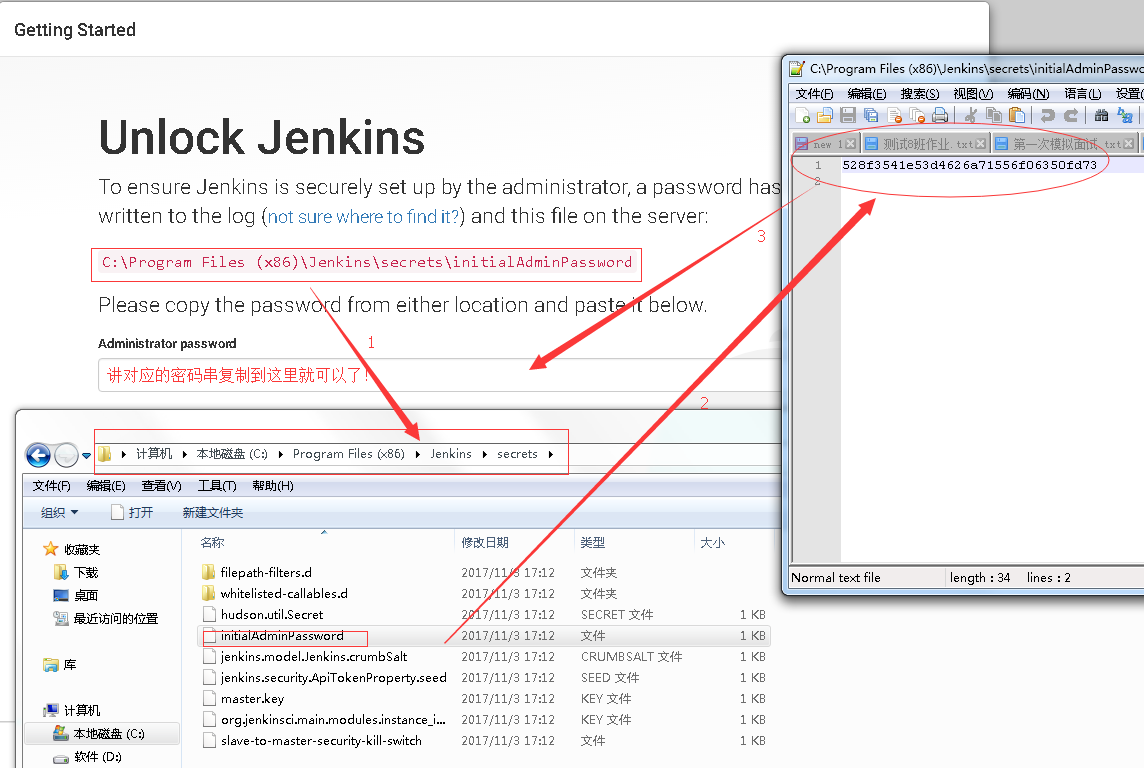Click the whitelisted-callables.d folder icon
The height and width of the screenshot is (768, 1144).
pos(209,593)
